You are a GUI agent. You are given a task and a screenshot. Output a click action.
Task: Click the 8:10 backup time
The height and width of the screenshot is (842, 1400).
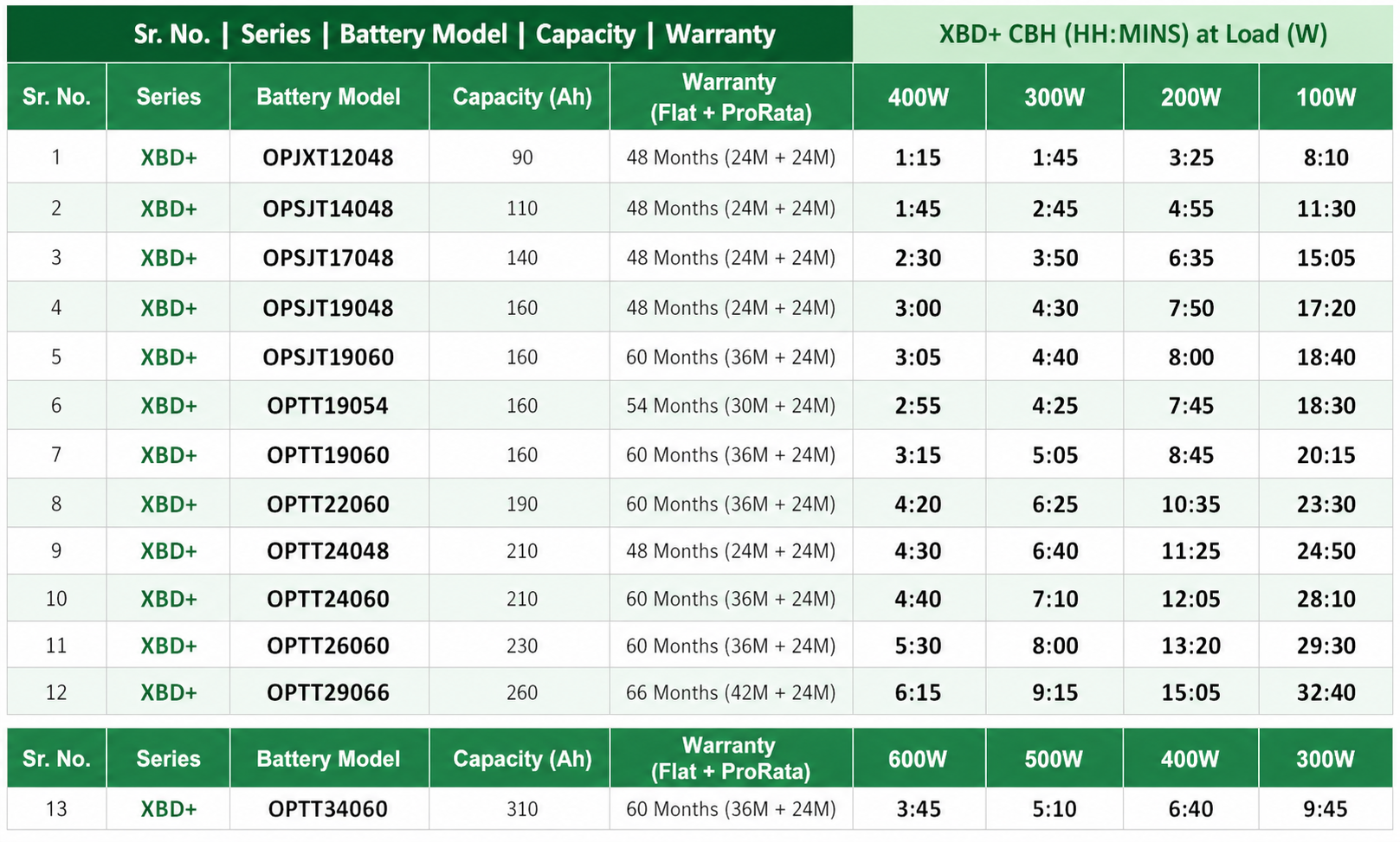(1326, 157)
